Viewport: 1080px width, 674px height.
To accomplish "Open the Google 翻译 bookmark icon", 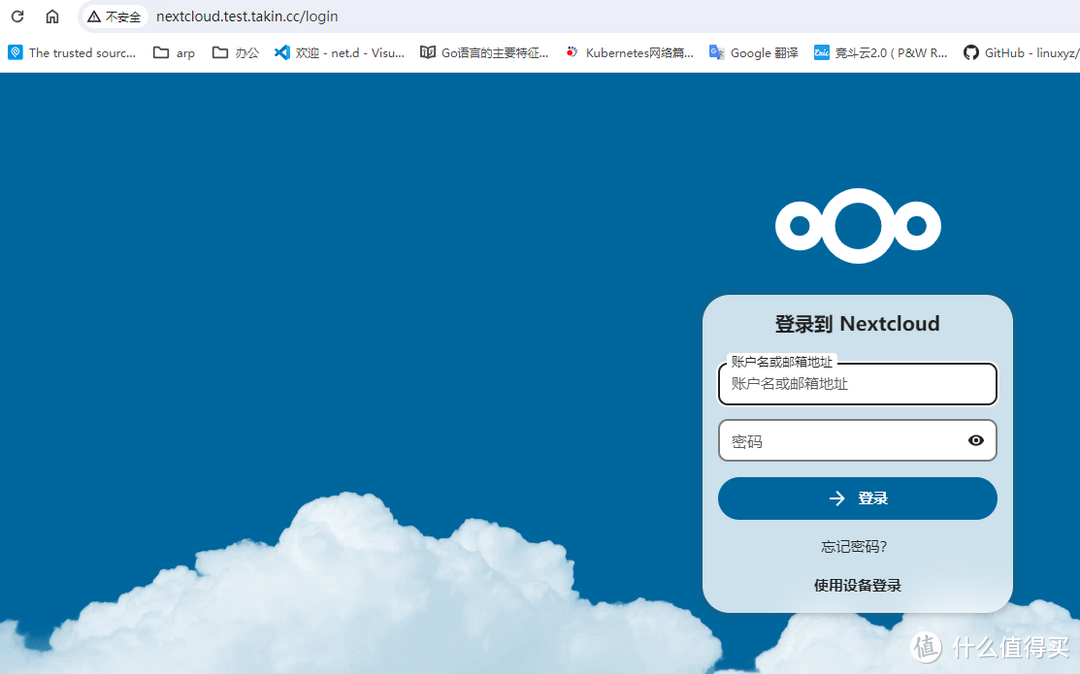I will 716,52.
